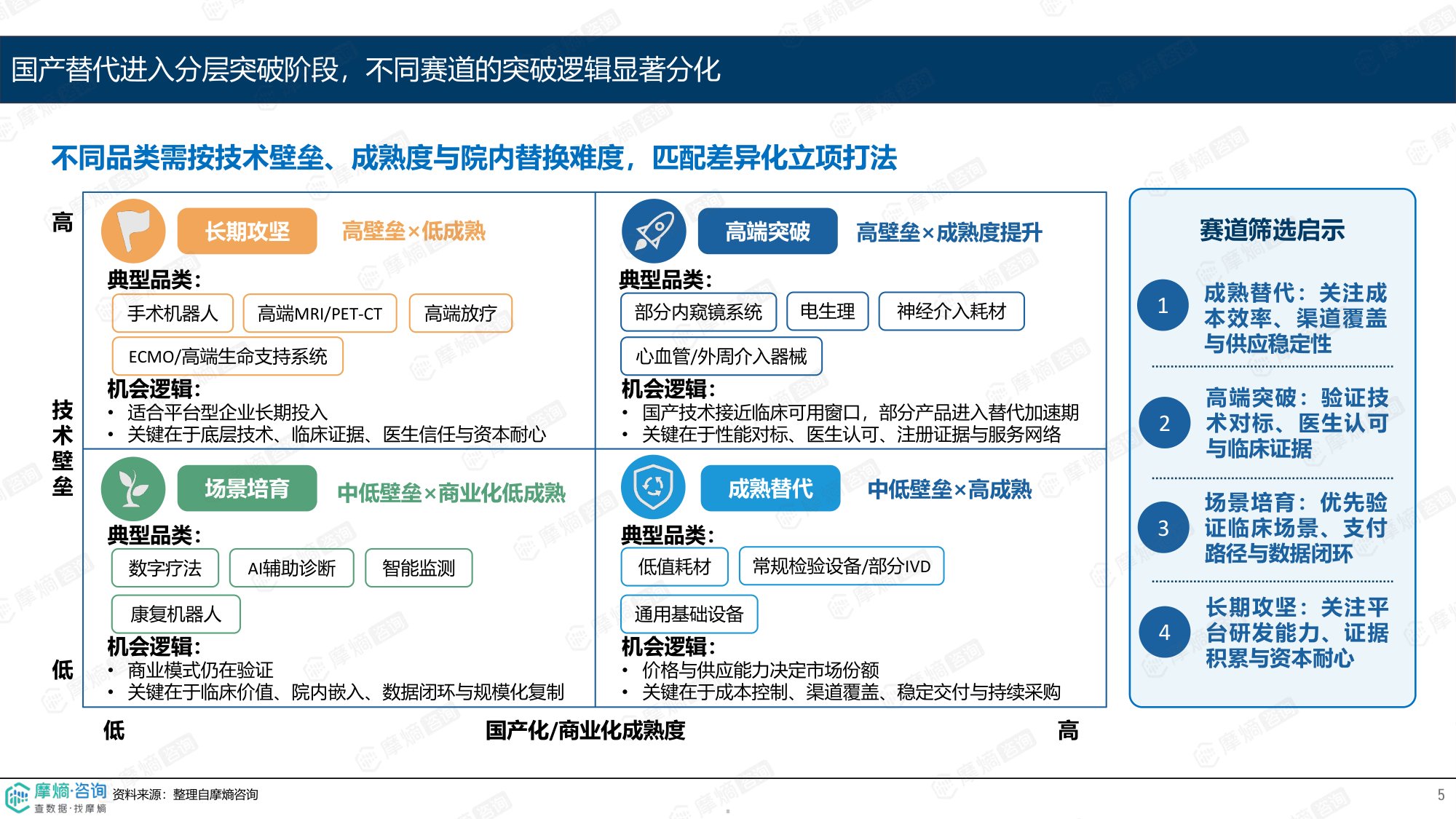Click the source note 资料来源：整理自摩熵咨询
This screenshot has width=1456, height=819.
(186, 794)
